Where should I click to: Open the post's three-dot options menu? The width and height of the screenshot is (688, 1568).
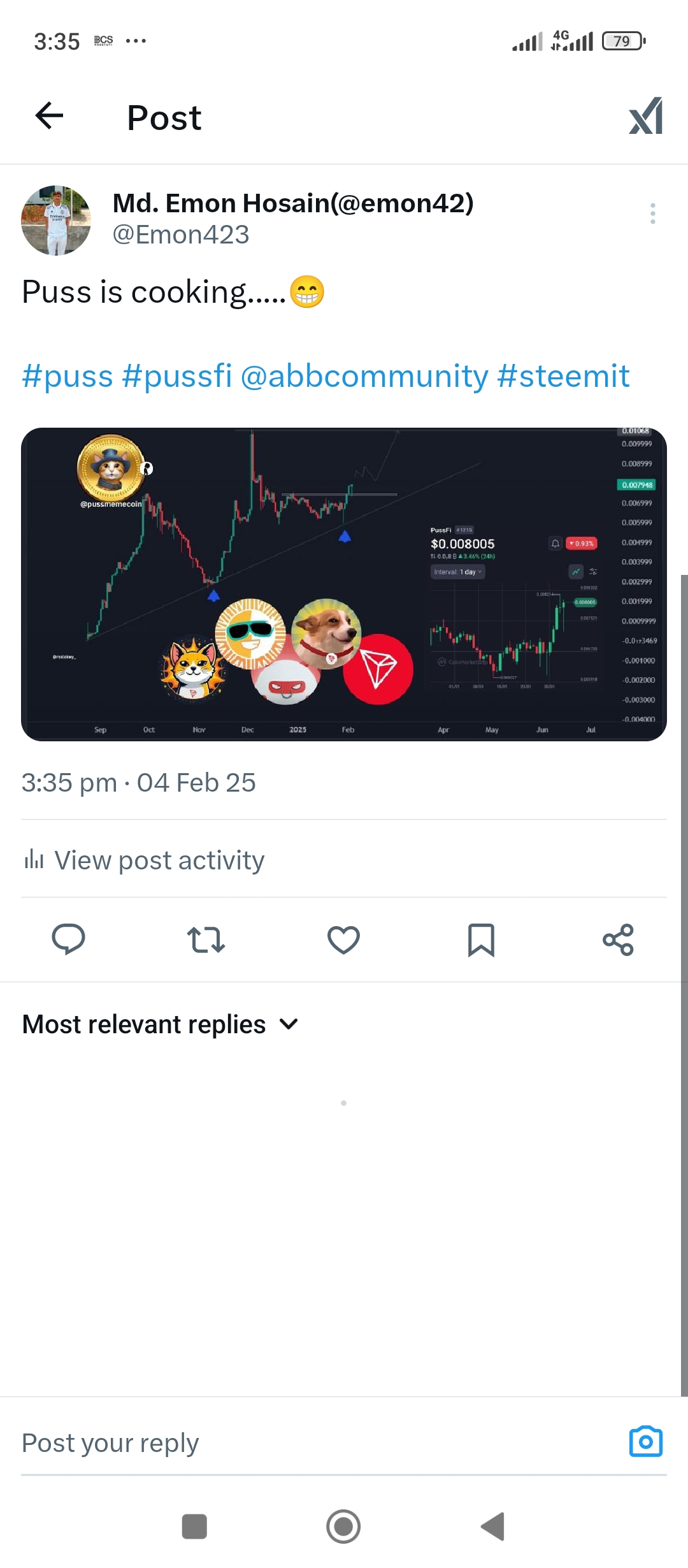[x=652, y=214]
